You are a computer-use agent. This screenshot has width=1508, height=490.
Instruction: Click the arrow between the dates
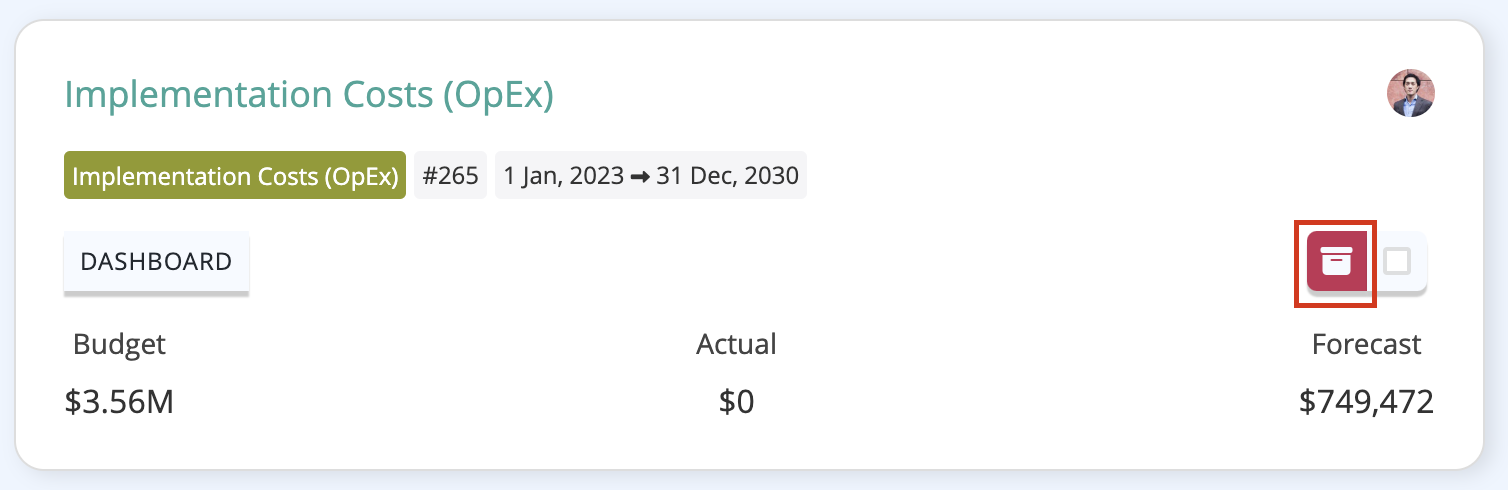click(x=640, y=177)
